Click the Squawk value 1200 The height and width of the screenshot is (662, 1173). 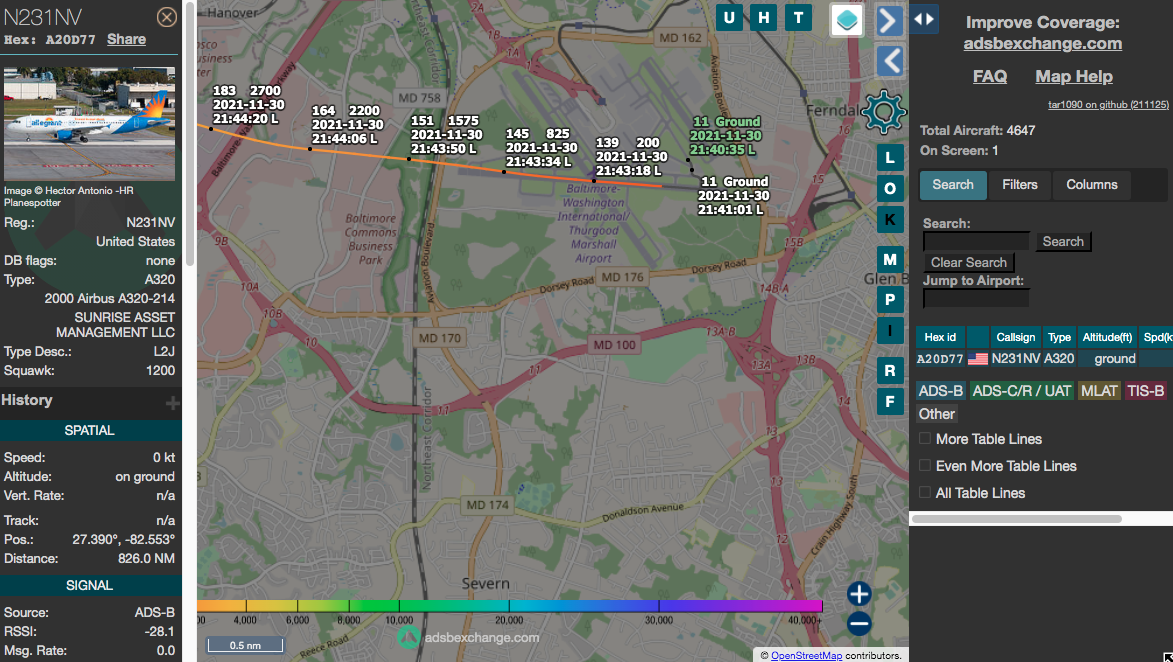[160, 371]
